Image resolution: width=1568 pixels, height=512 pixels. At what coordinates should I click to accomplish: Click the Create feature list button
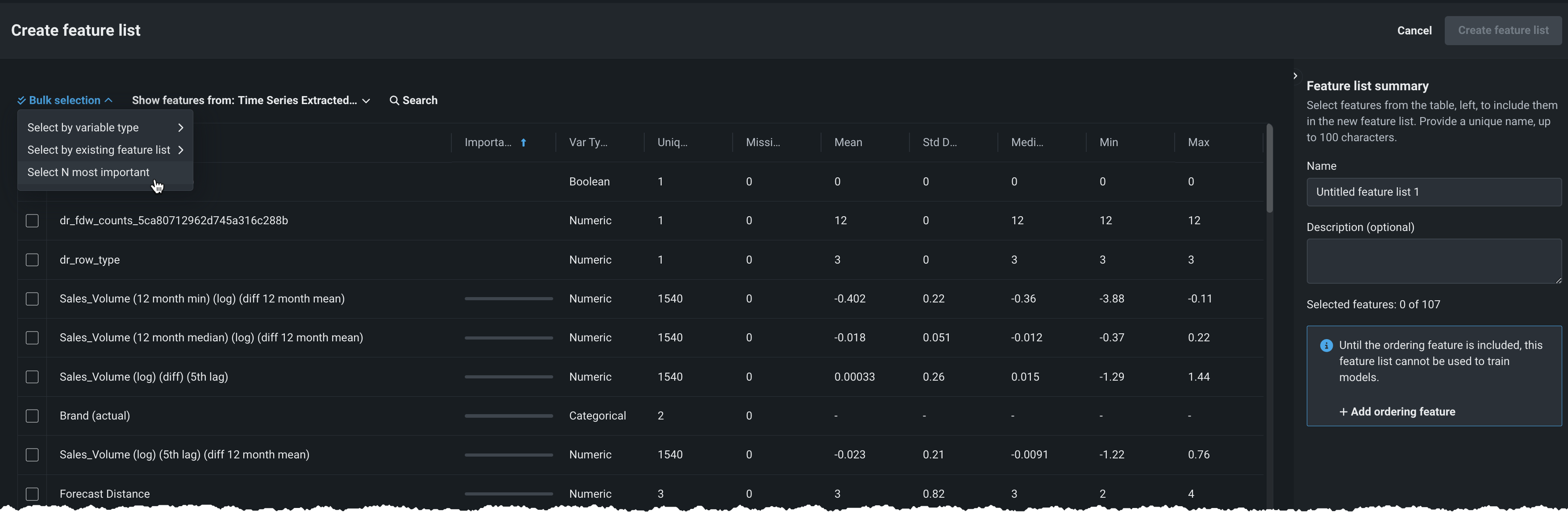tap(1502, 30)
